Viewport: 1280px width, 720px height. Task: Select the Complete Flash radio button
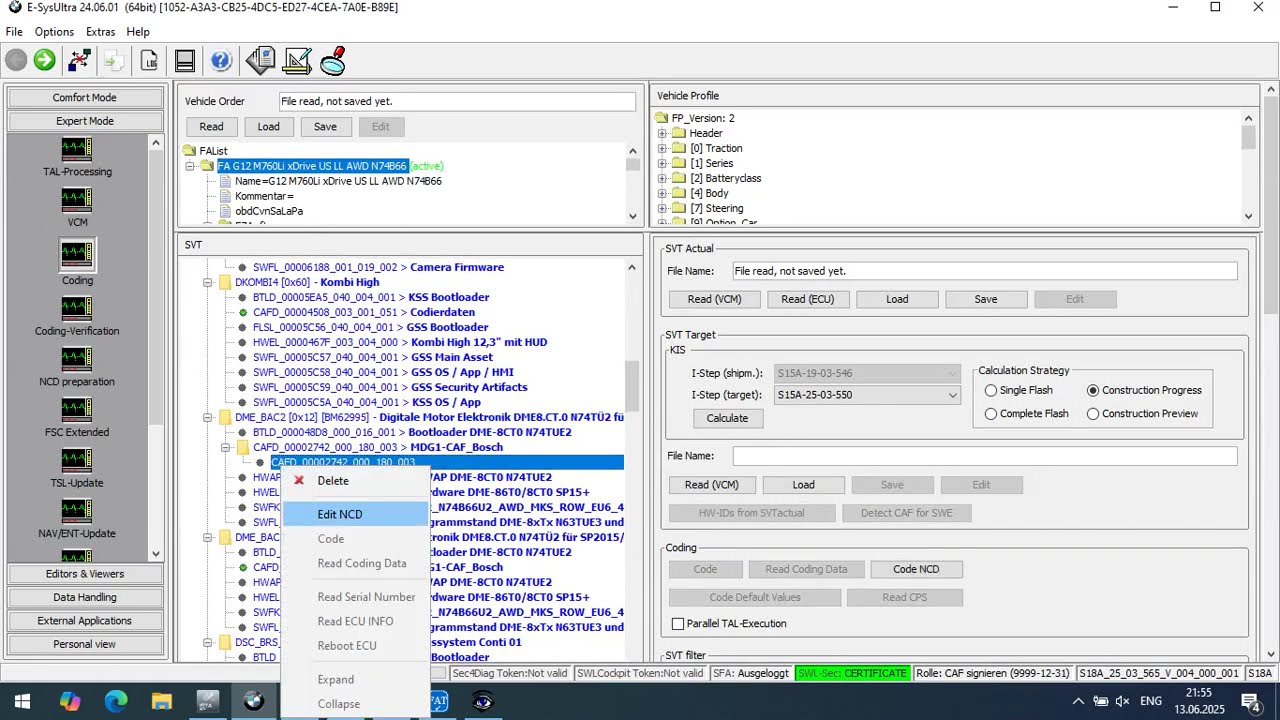991,414
